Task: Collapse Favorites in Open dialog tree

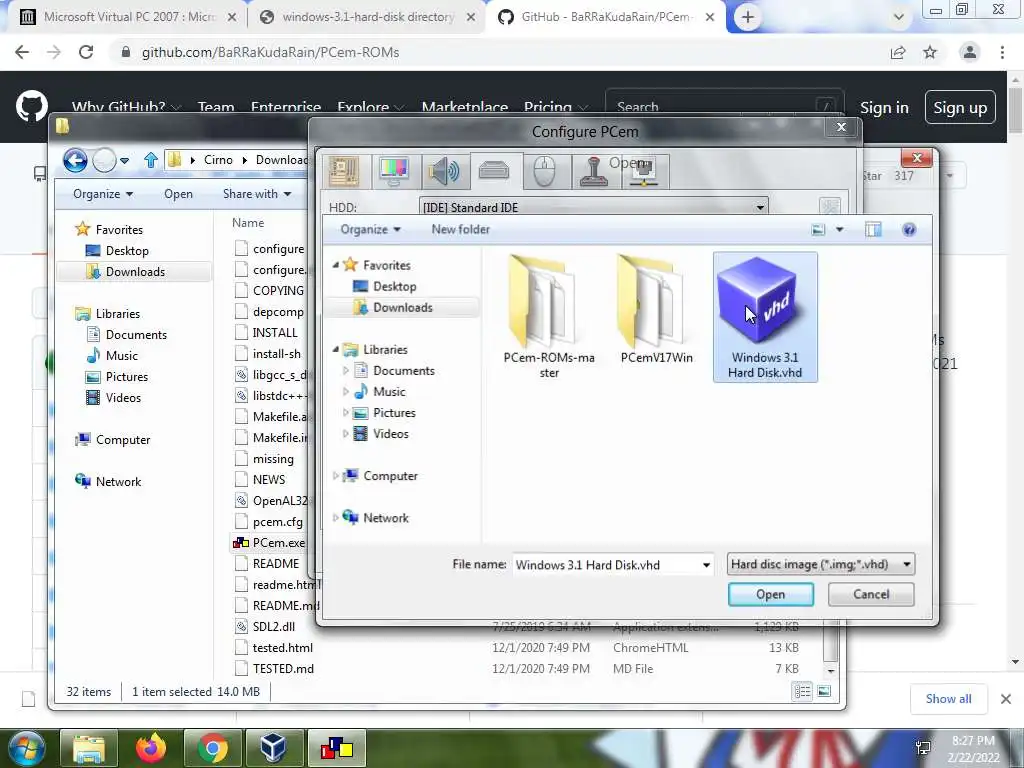Action: click(336, 265)
